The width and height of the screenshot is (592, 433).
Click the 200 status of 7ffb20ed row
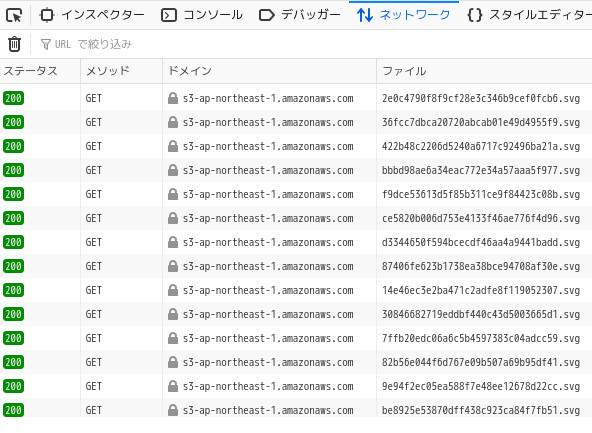[x=14, y=338]
